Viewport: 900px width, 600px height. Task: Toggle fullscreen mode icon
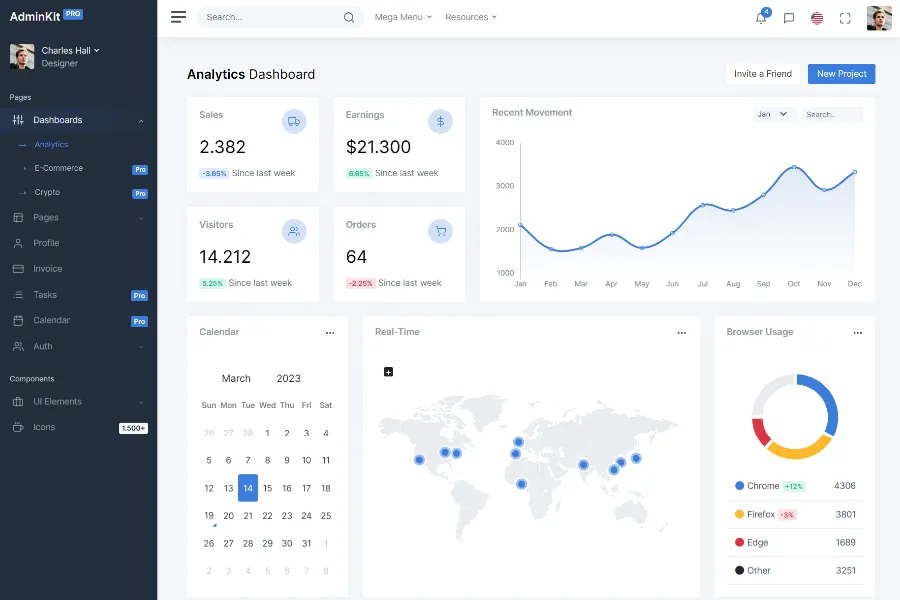(x=845, y=18)
